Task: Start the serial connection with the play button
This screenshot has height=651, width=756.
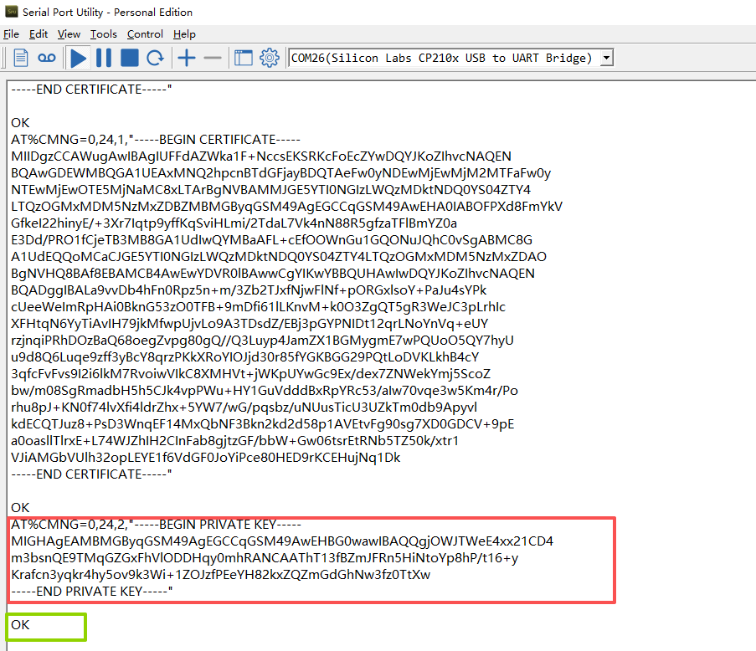Action: coord(78,58)
